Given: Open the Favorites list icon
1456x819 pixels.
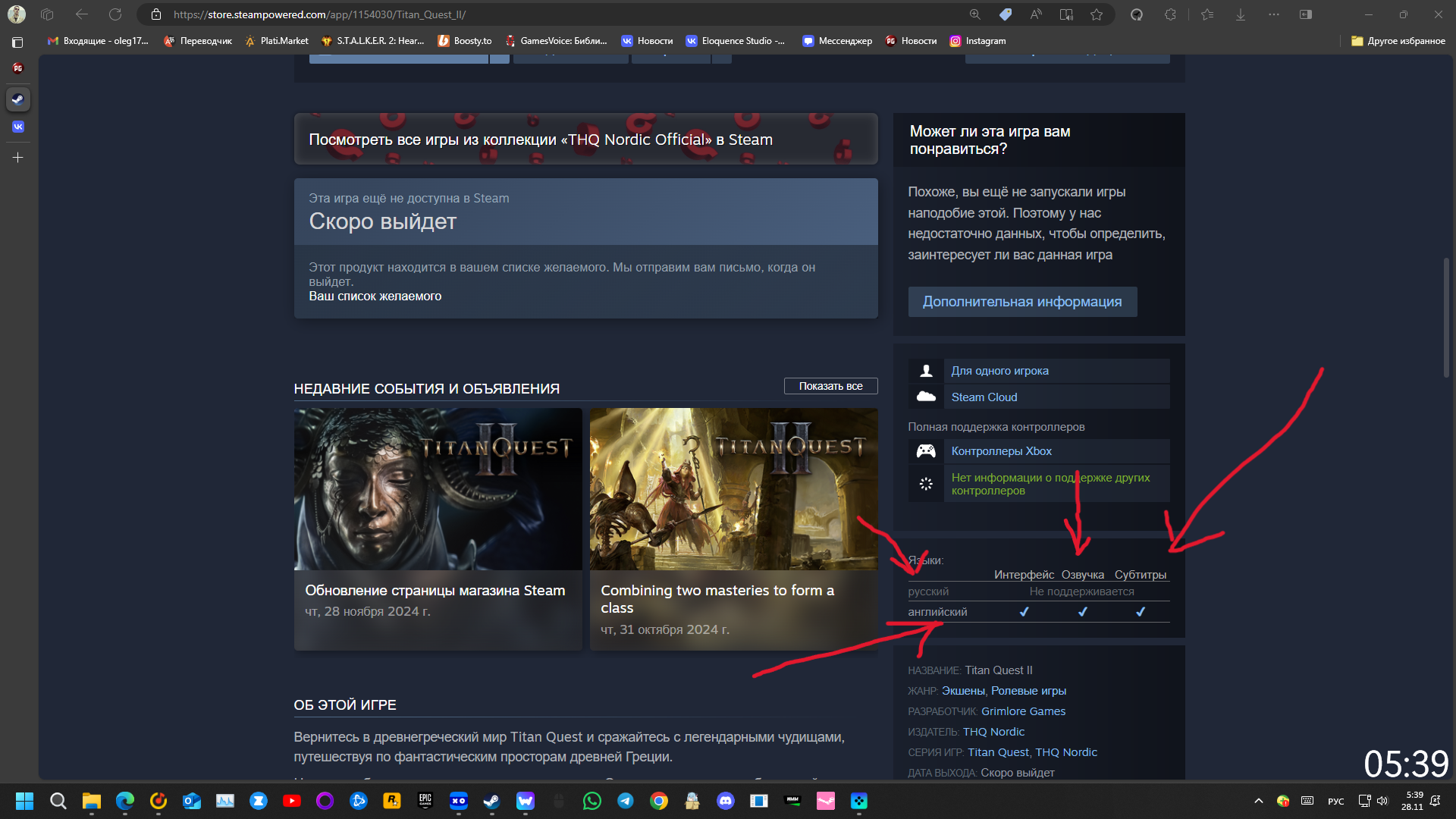Looking at the screenshot, I should (1207, 14).
